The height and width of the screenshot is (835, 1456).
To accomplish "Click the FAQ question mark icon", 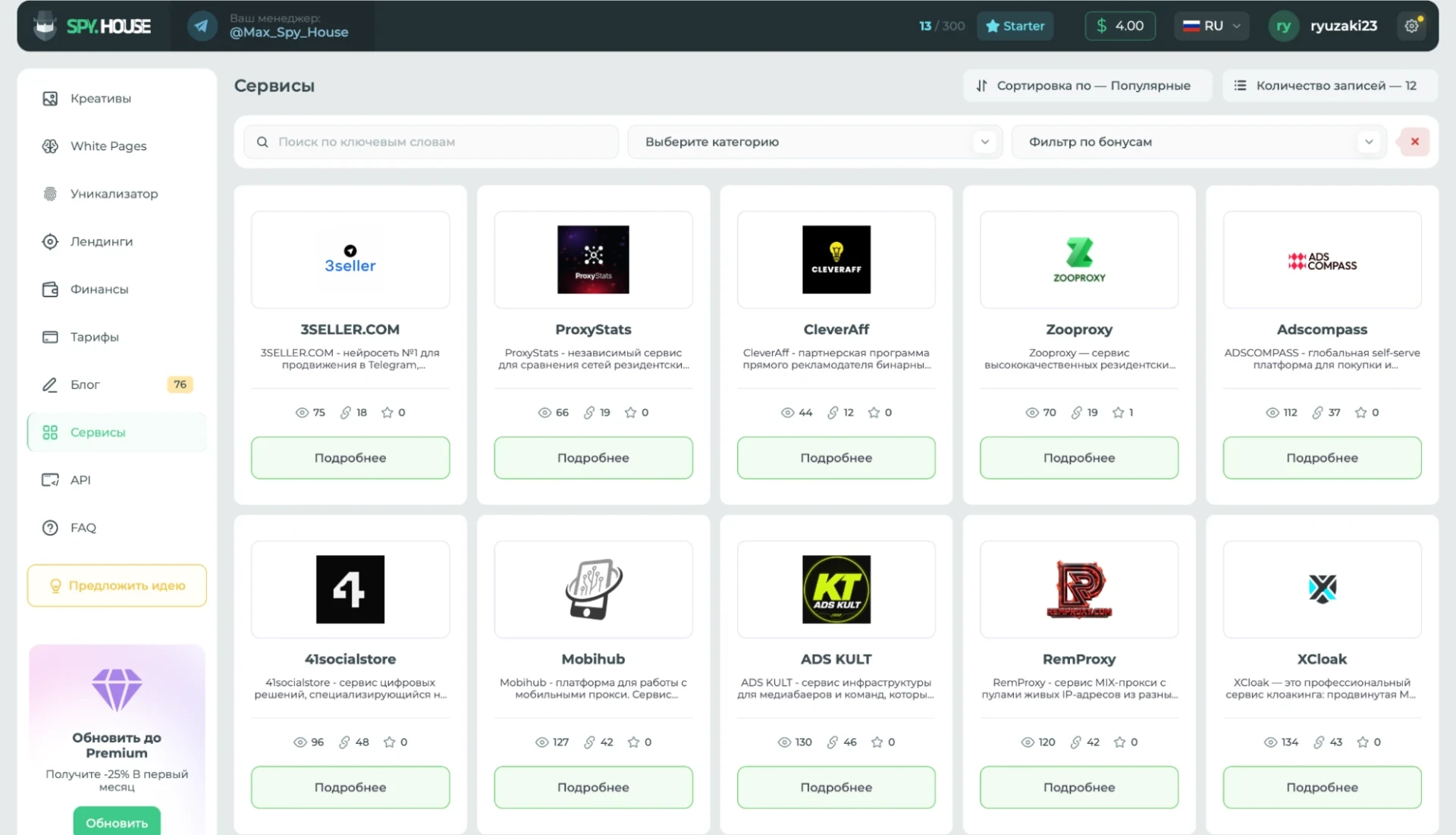I will [x=50, y=528].
